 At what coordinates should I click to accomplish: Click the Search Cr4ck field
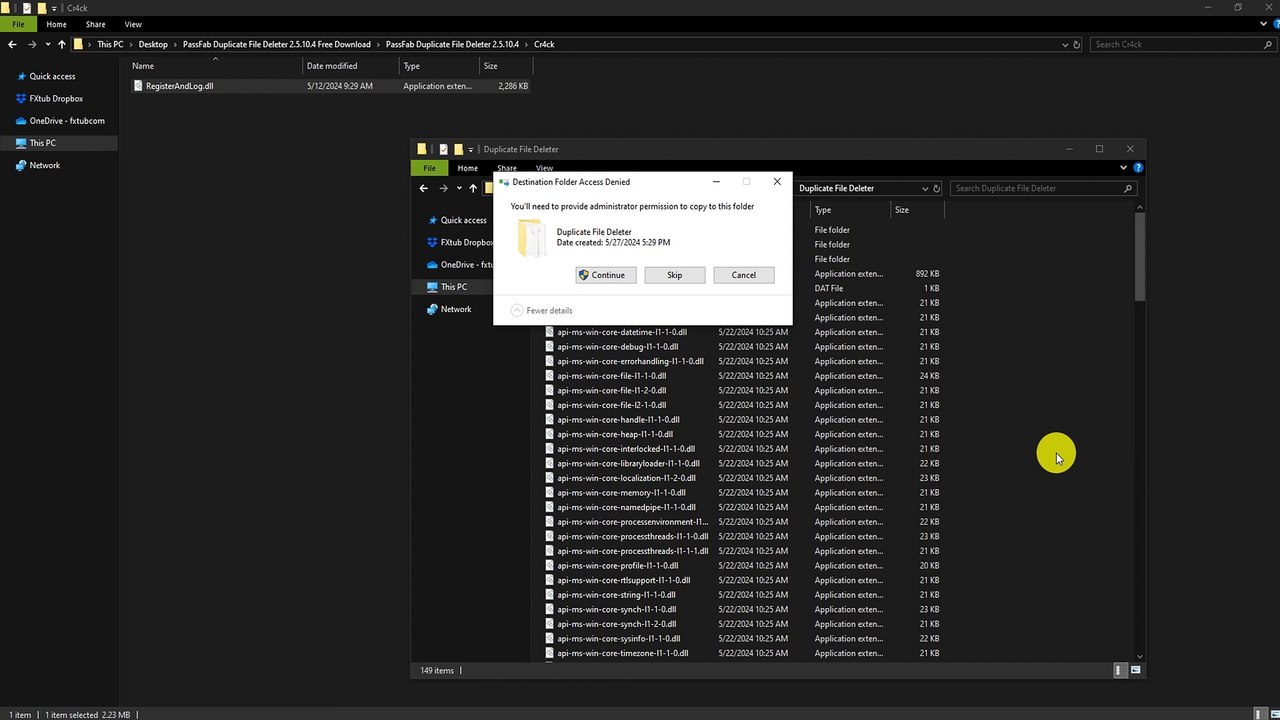[1181, 44]
